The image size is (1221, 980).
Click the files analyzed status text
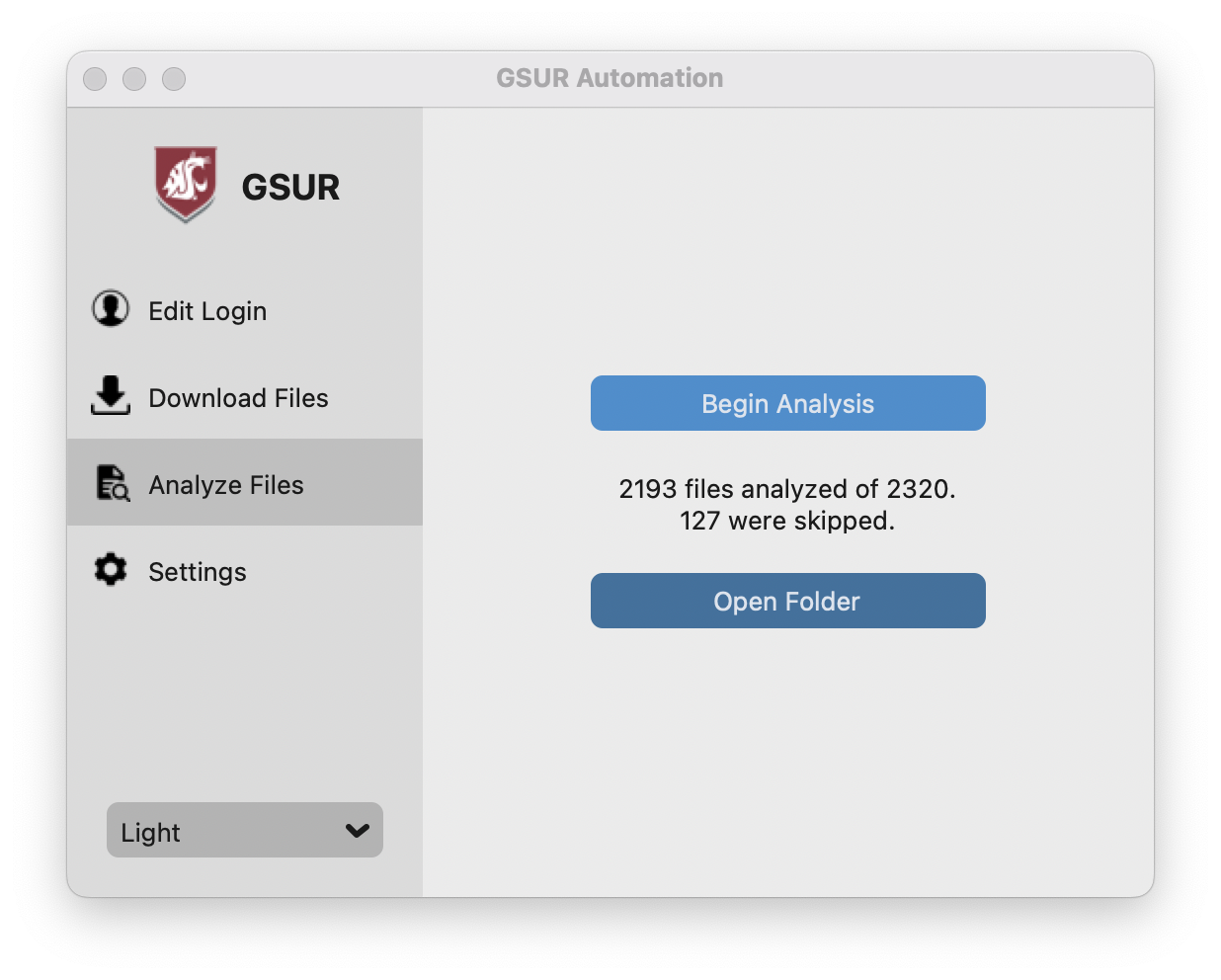coord(787,489)
